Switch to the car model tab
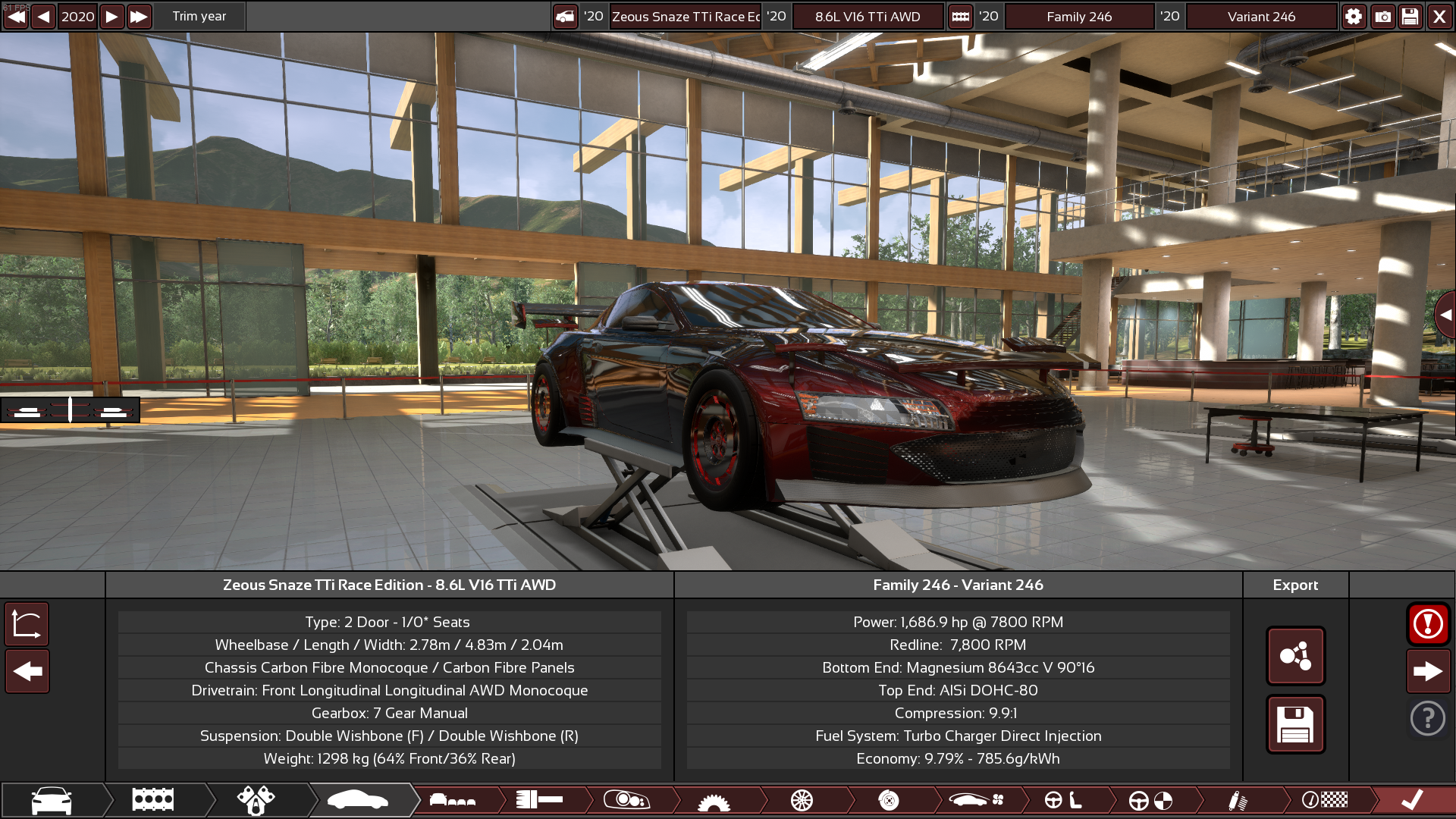 [52, 800]
